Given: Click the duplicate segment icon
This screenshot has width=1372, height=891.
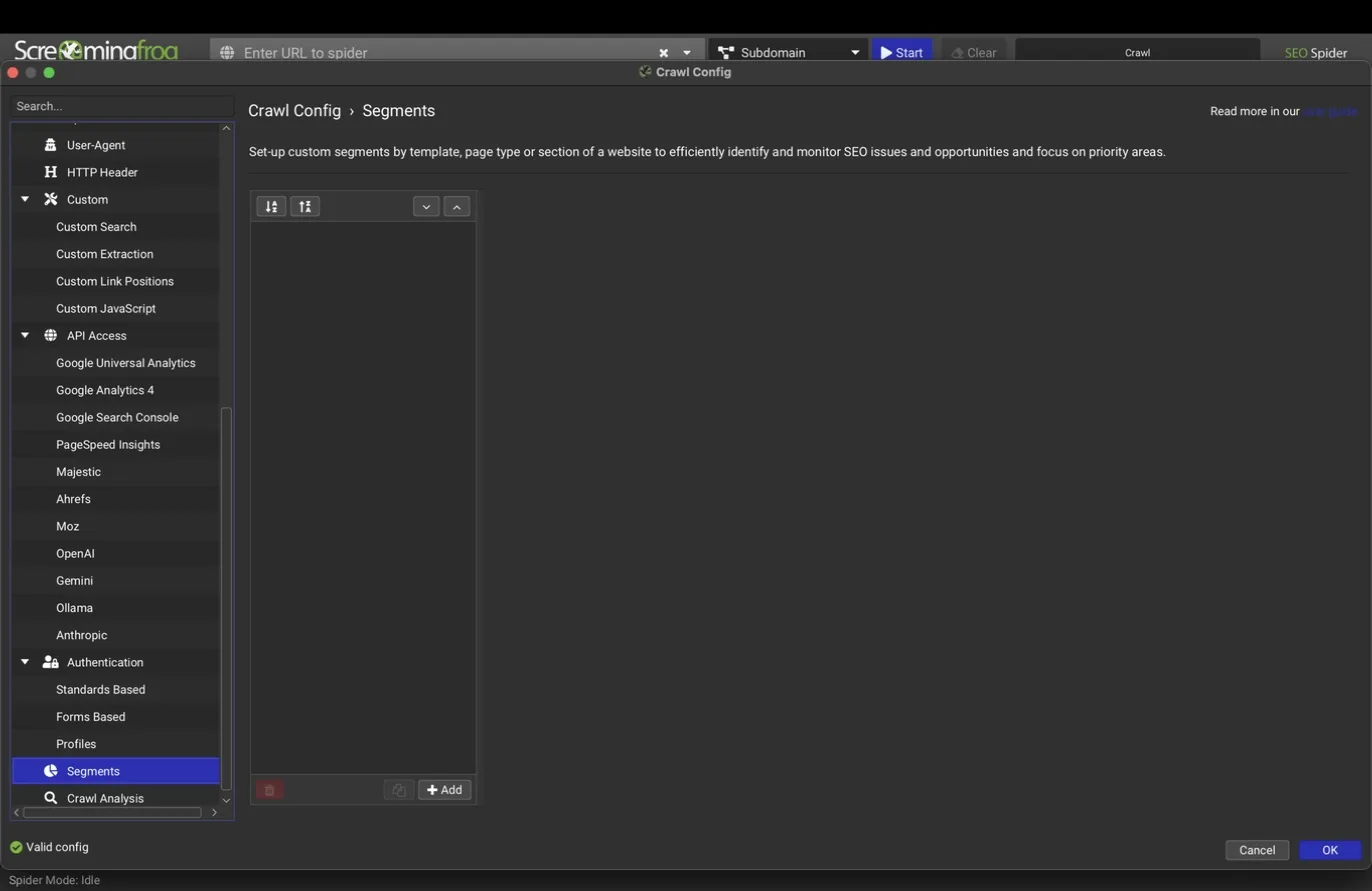Looking at the screenshot, I should pos(399,790).
